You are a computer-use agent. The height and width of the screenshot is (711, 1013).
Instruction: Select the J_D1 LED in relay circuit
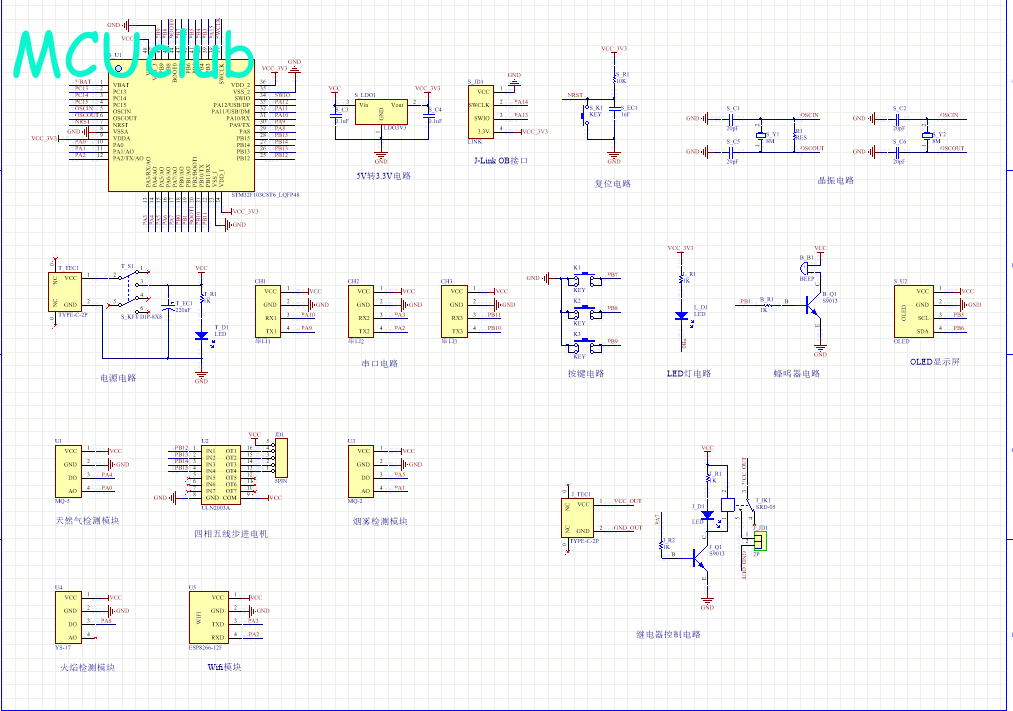tap(707, 516)
